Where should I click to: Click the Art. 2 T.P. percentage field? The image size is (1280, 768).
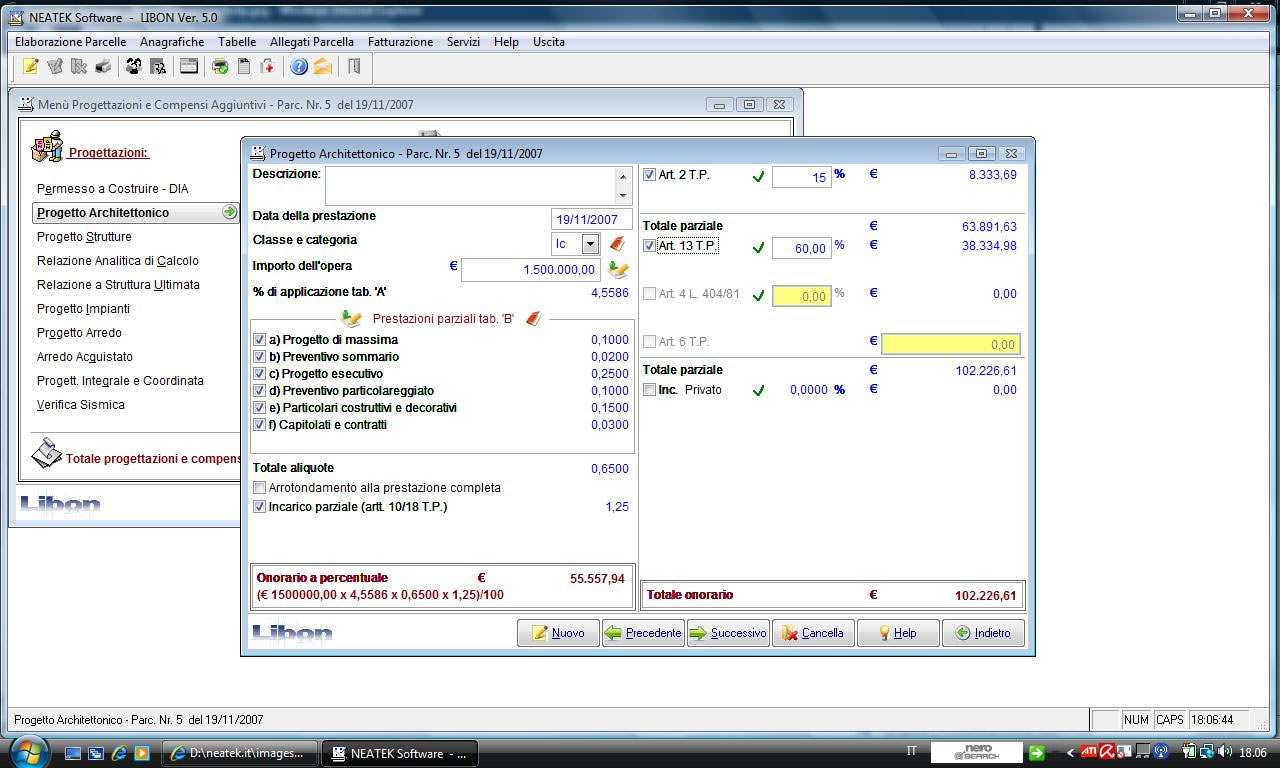tap(801, 177)
